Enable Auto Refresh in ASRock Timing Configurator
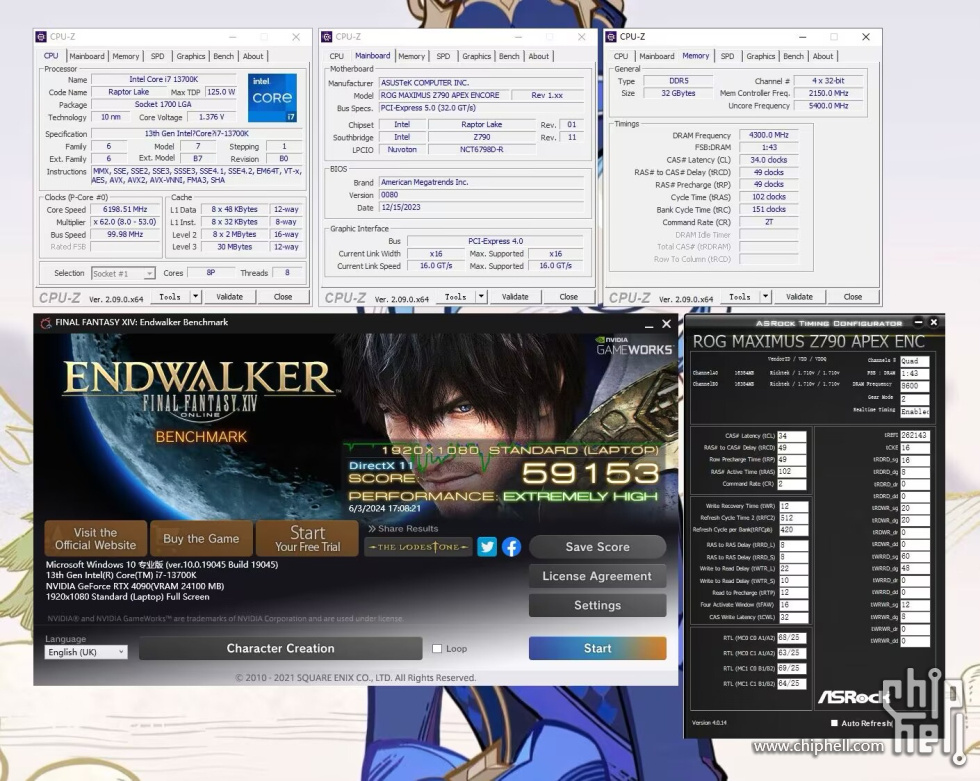Viewport: 980px width, 781px height. (x=834, y=723)
